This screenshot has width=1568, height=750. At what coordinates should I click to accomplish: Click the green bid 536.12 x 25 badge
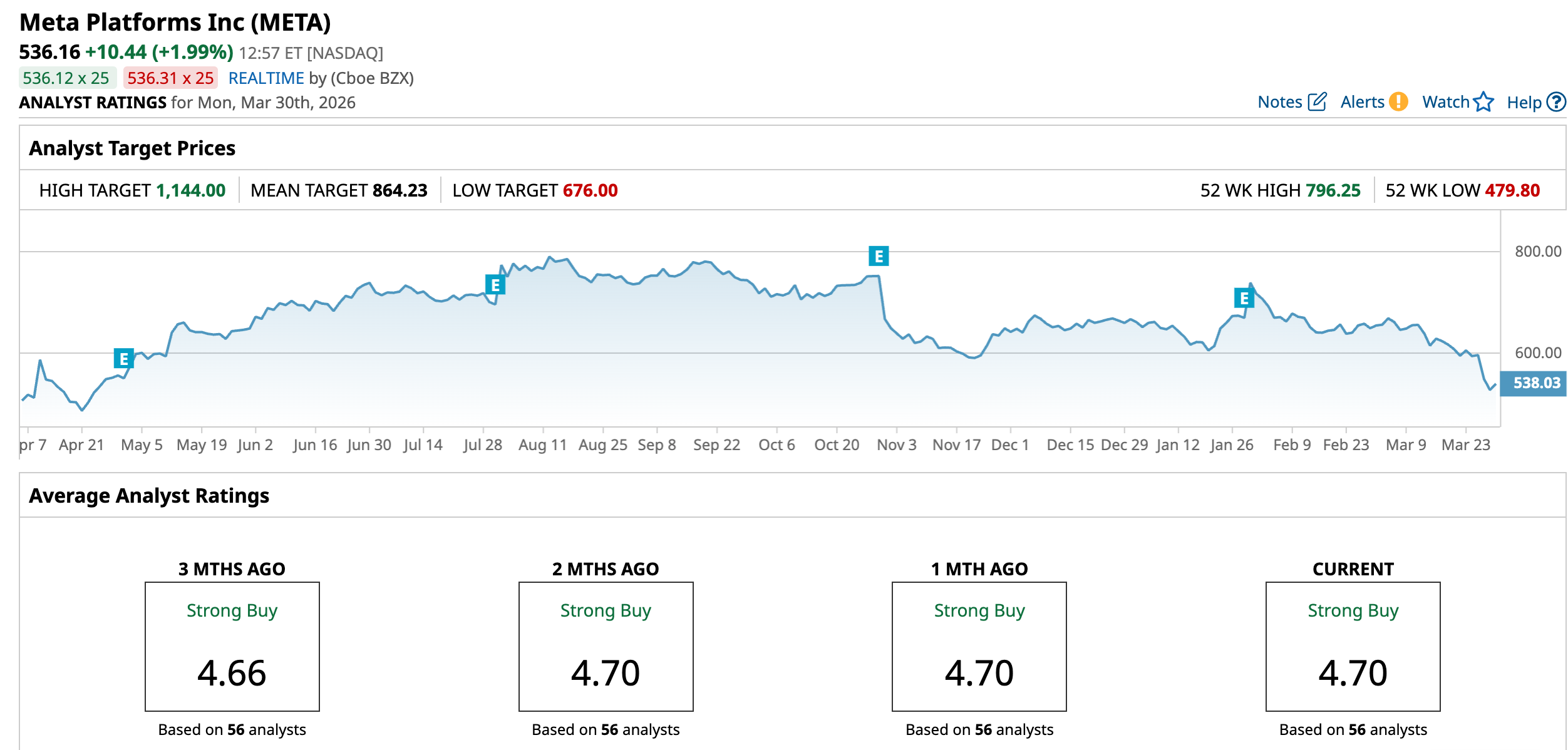(x=66, y=78)
